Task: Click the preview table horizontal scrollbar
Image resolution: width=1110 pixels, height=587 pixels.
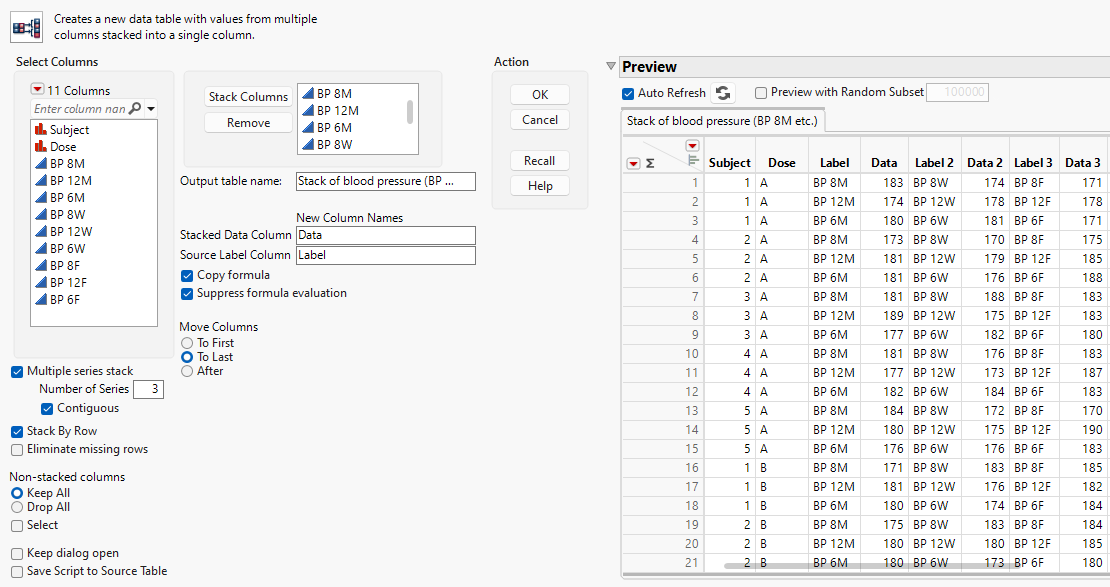Action: tap(850, 566)
